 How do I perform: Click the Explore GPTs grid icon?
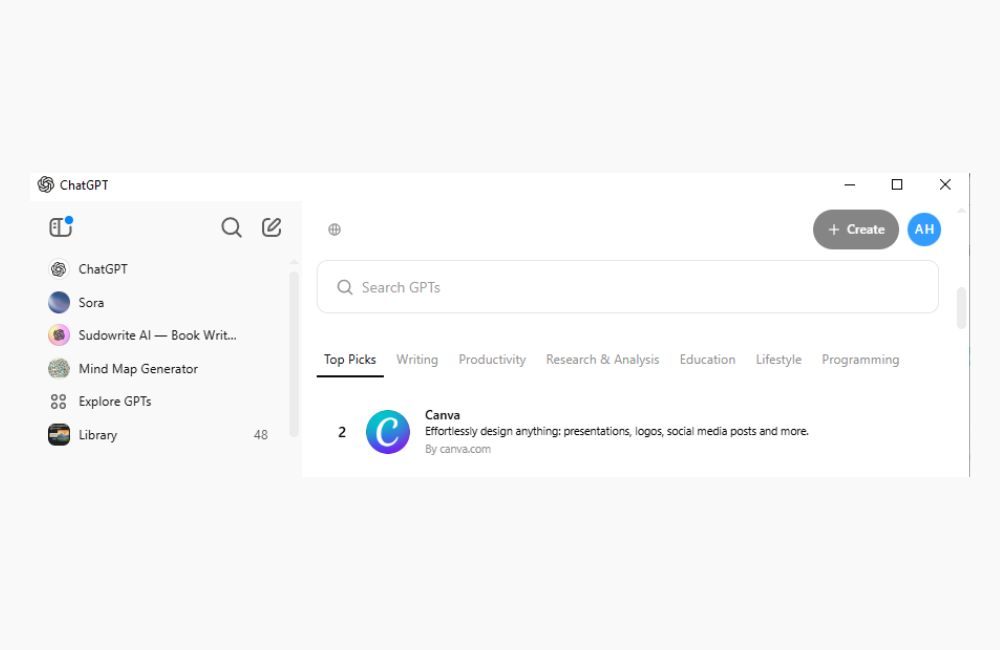coord(59,402)
